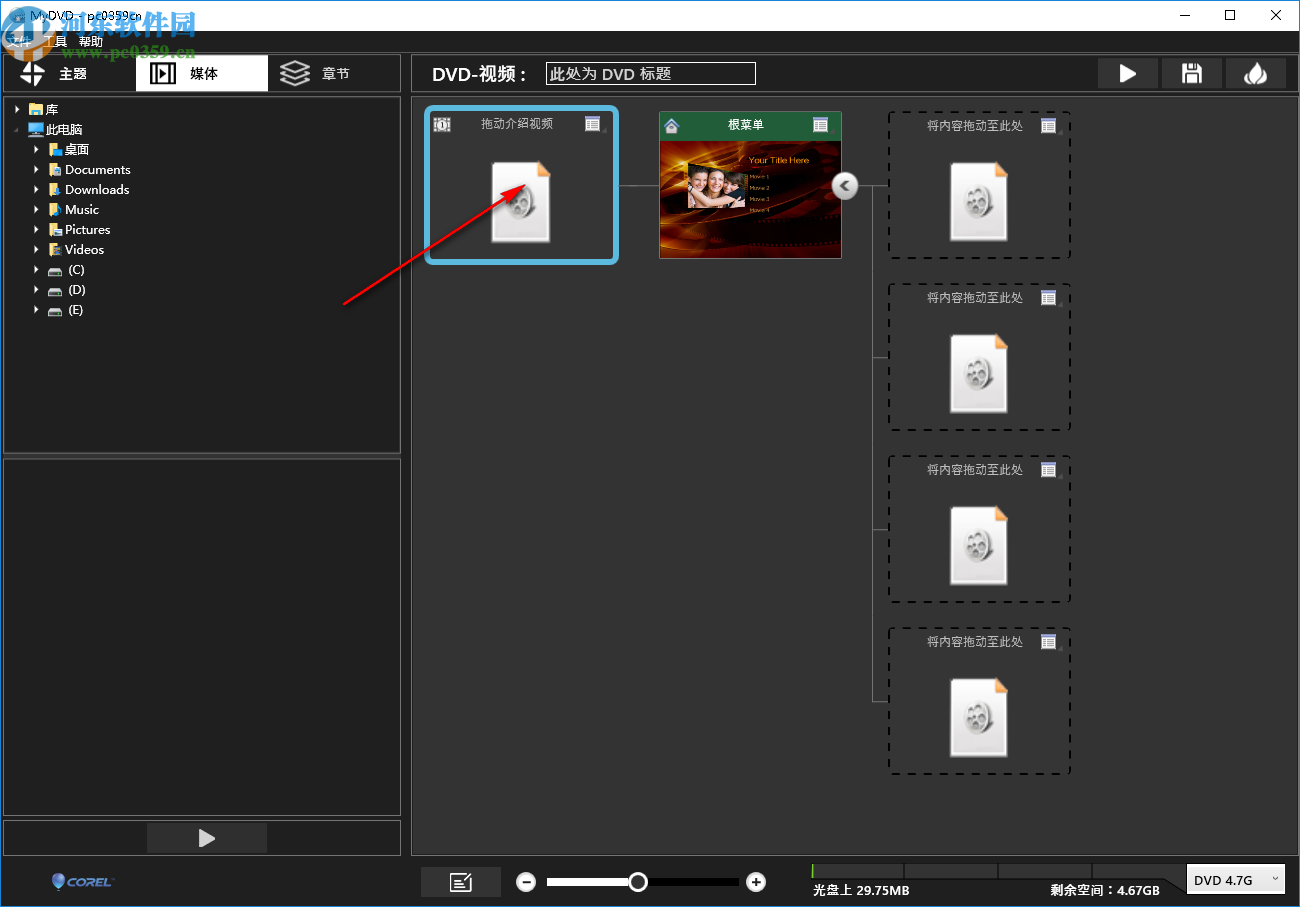The width and height of the screenshot is (1300, 907).
Task: Click the burn disc flame icon
Action: pyautogui.click(x=1256, y=73)
